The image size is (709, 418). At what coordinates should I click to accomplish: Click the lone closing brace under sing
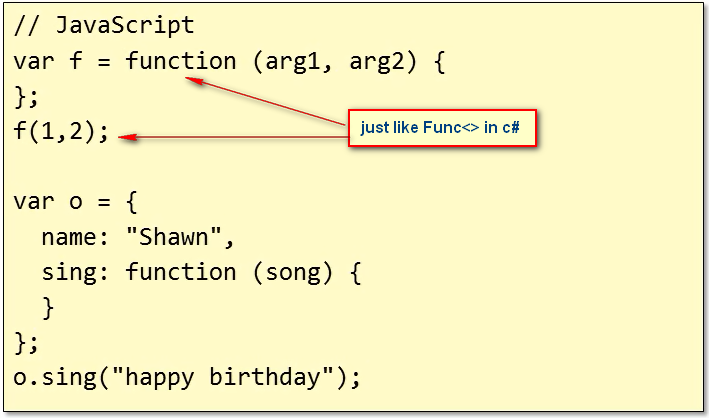pos(48,307)
